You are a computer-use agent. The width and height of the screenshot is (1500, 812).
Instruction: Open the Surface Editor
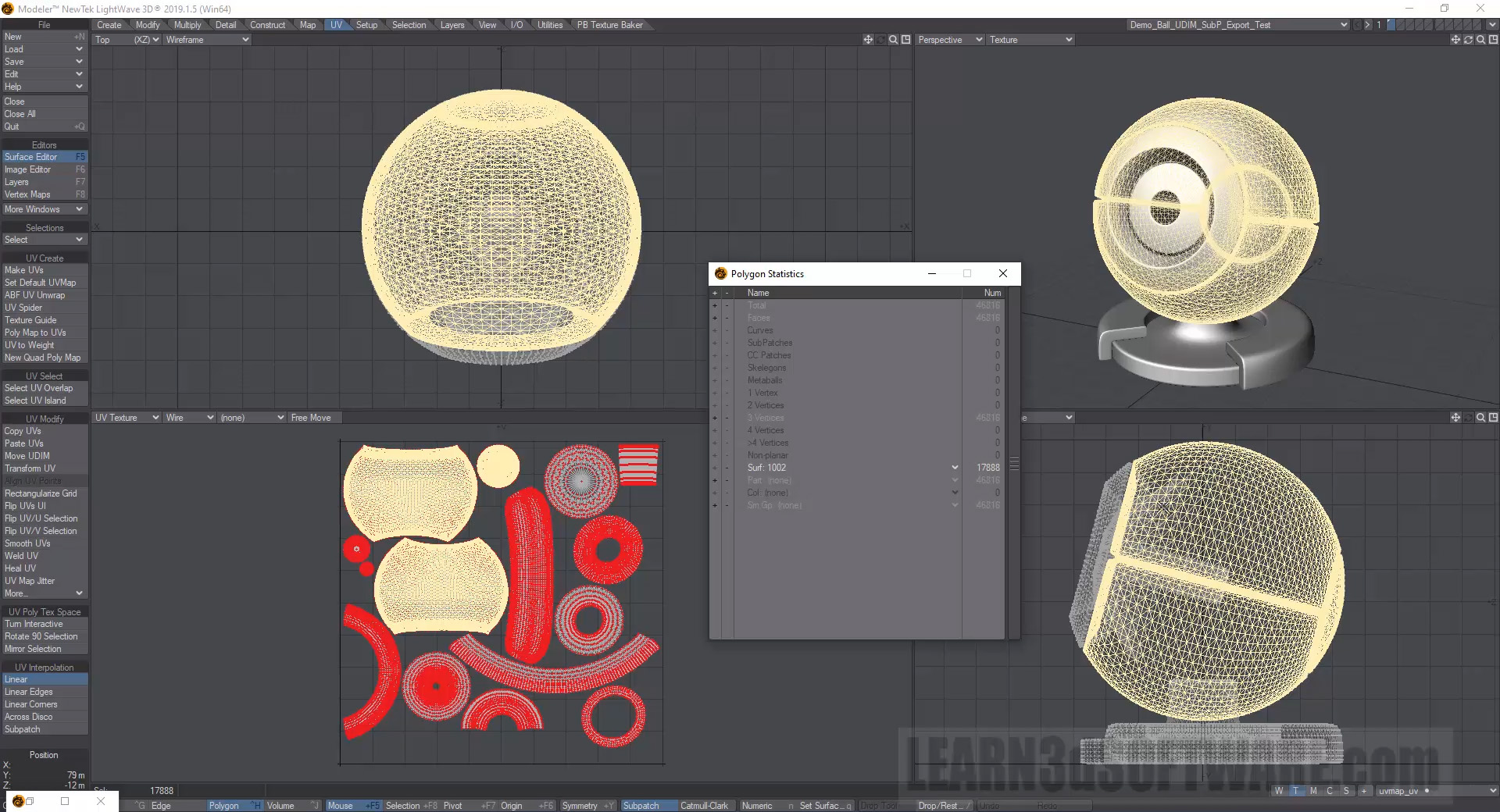[x=31, y=157]
